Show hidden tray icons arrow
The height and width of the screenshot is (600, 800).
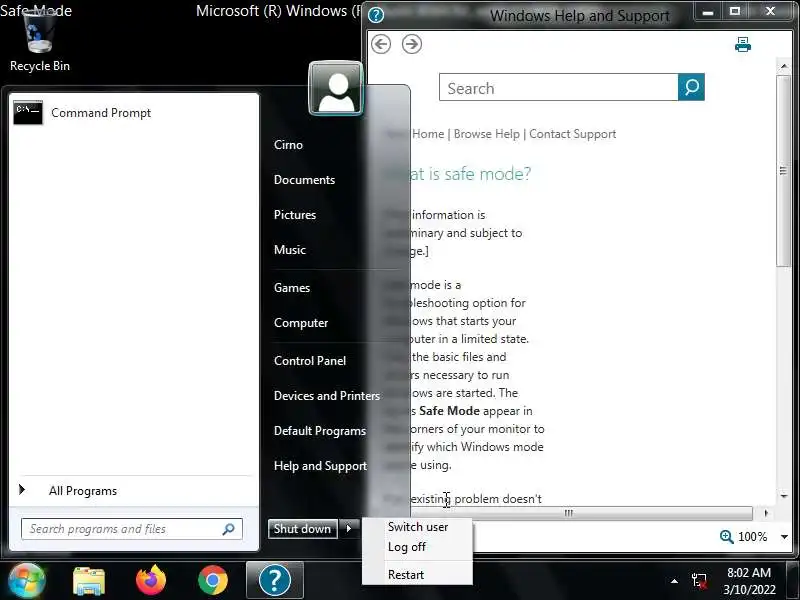pyautogui.click(x=674, y=581)
